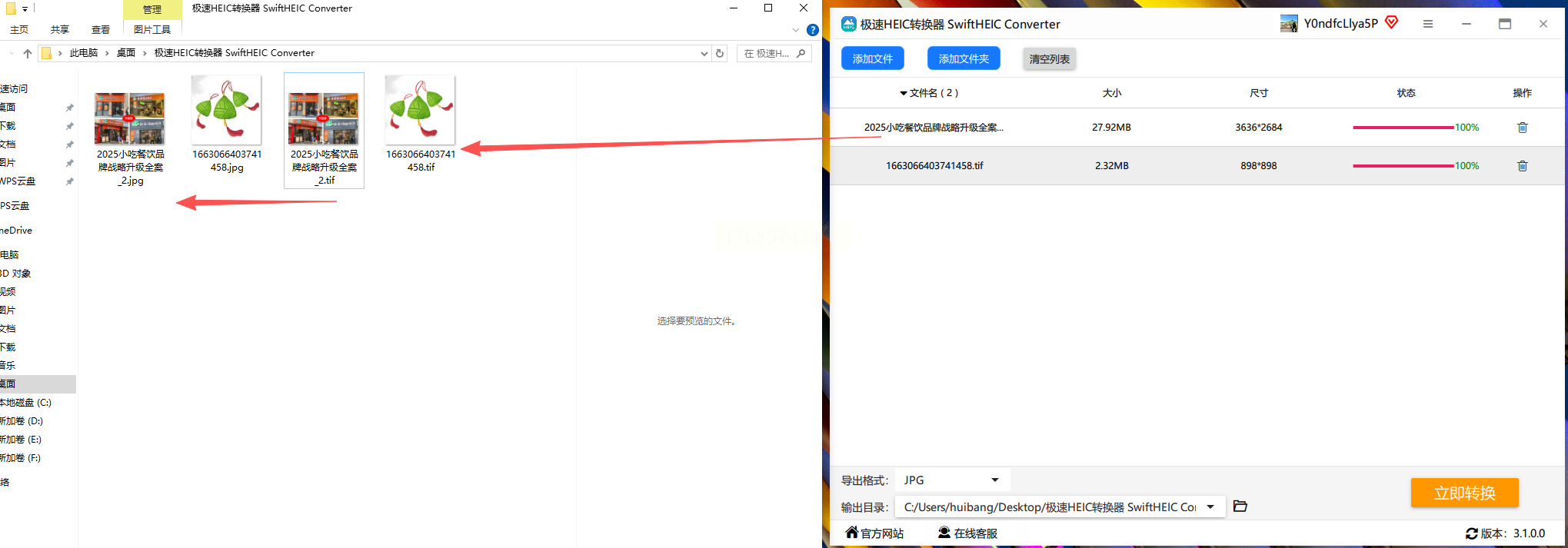Click 添加文件夹 button
Viewport: 1568px width, 548px height.
(x=964, y=58)
